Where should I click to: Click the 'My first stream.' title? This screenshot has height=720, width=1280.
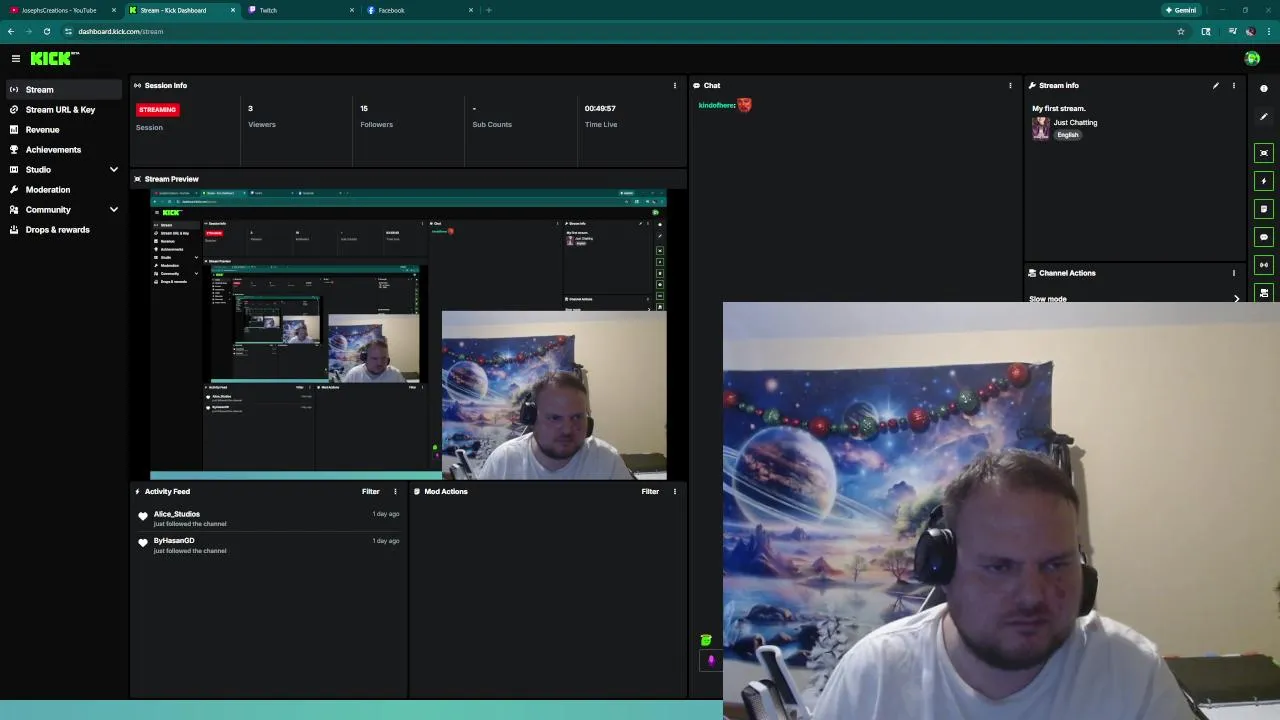coord(1059,108)
